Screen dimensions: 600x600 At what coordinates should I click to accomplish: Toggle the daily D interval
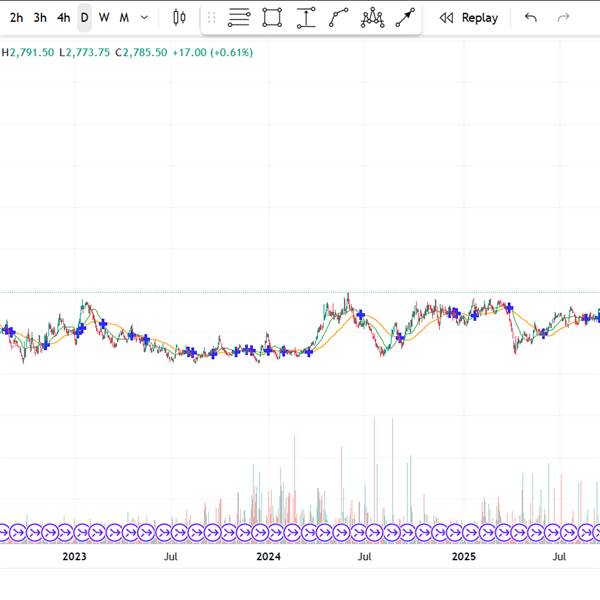click(x=85, y=18)
